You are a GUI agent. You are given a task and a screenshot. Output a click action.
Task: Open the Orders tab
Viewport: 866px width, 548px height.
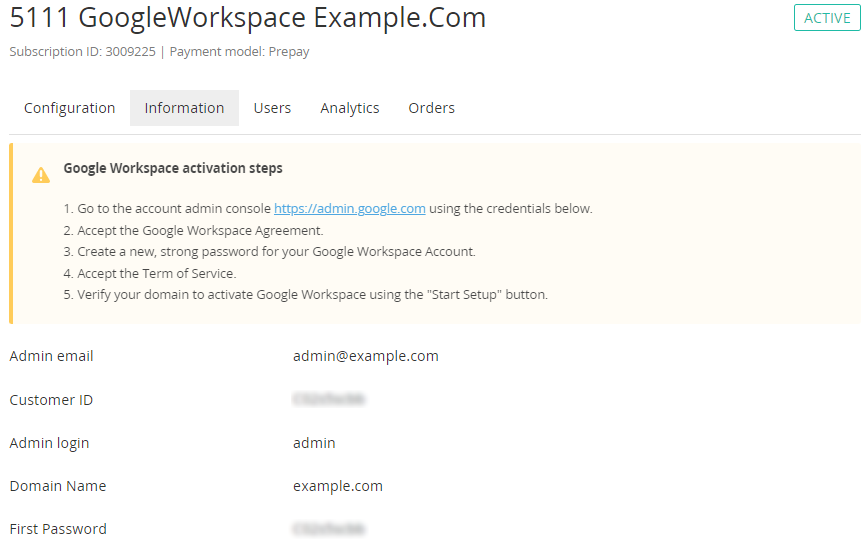click(431, 108)
